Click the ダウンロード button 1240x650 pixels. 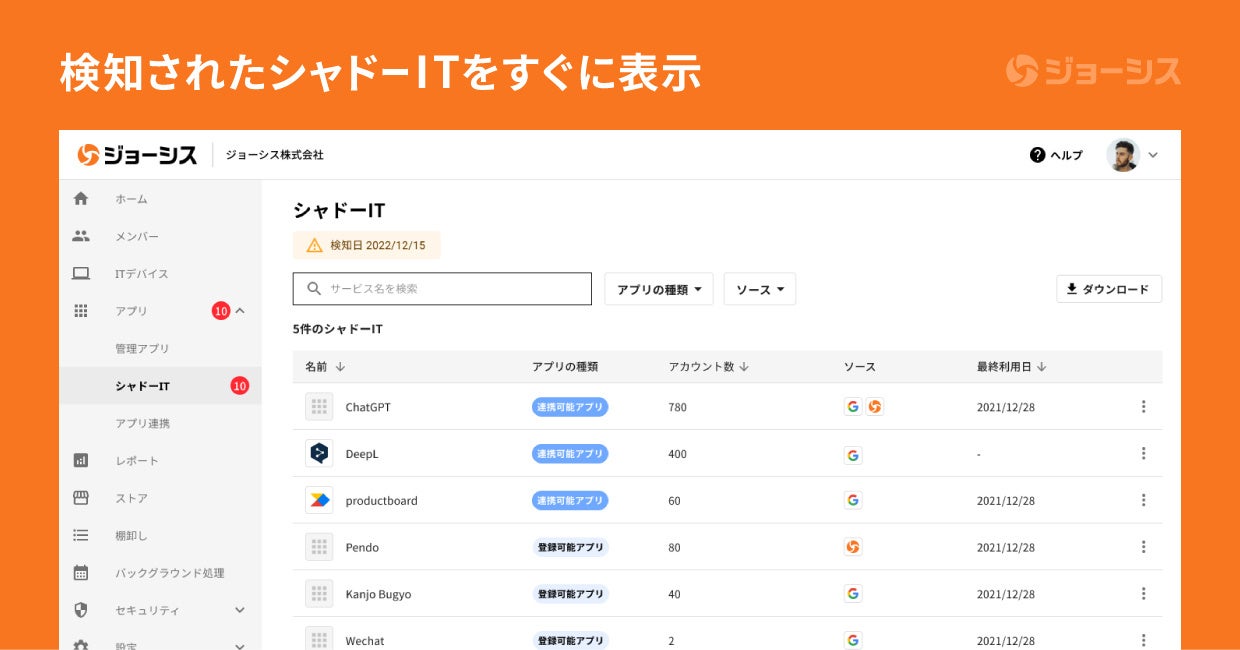(1109, 289)
